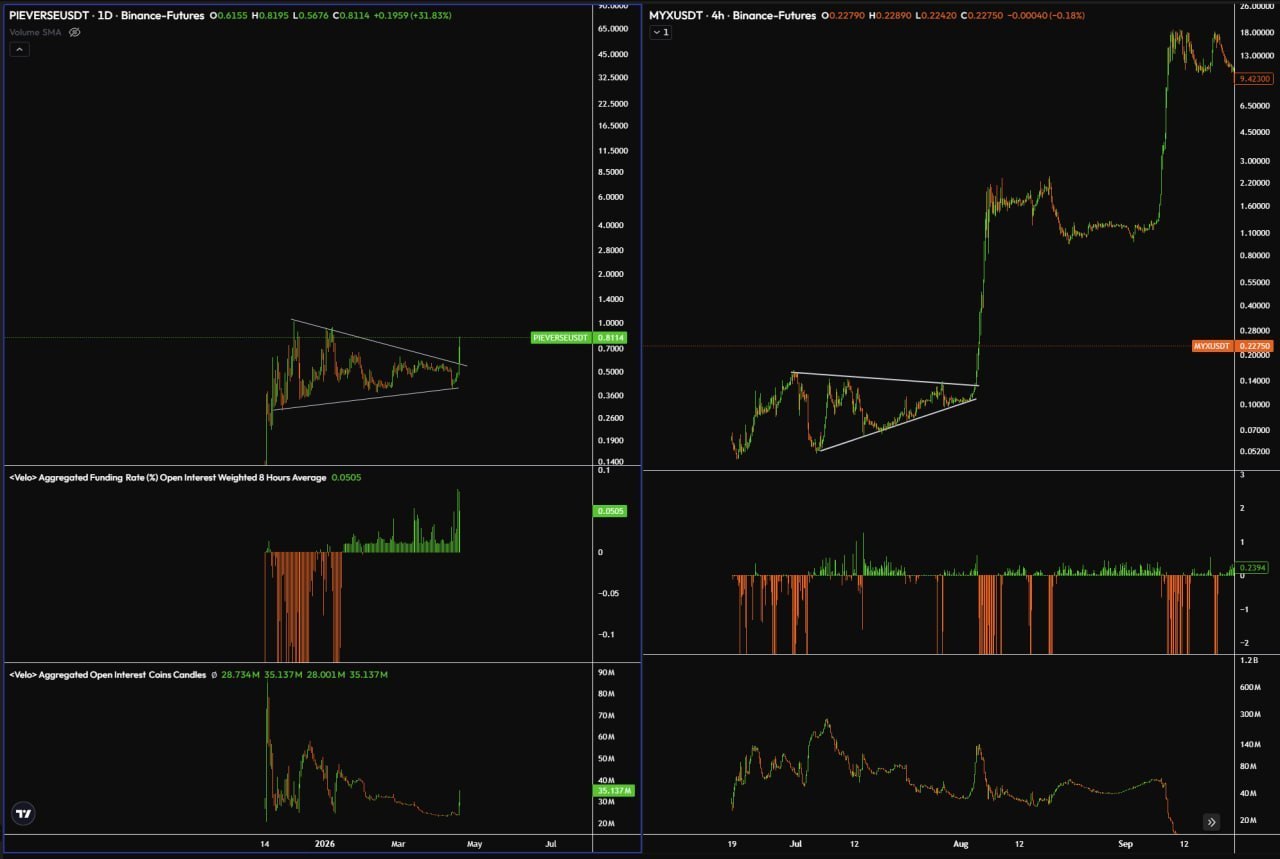Click the green 0.0505 funding rate value tag

(x=612, y=511)
